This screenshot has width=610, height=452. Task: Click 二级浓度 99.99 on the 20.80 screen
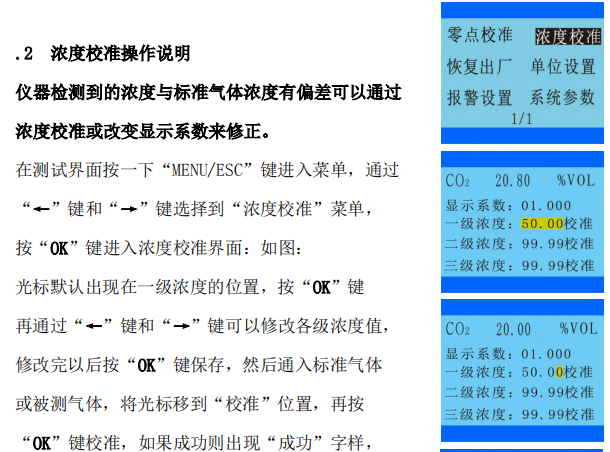[520, 244]
